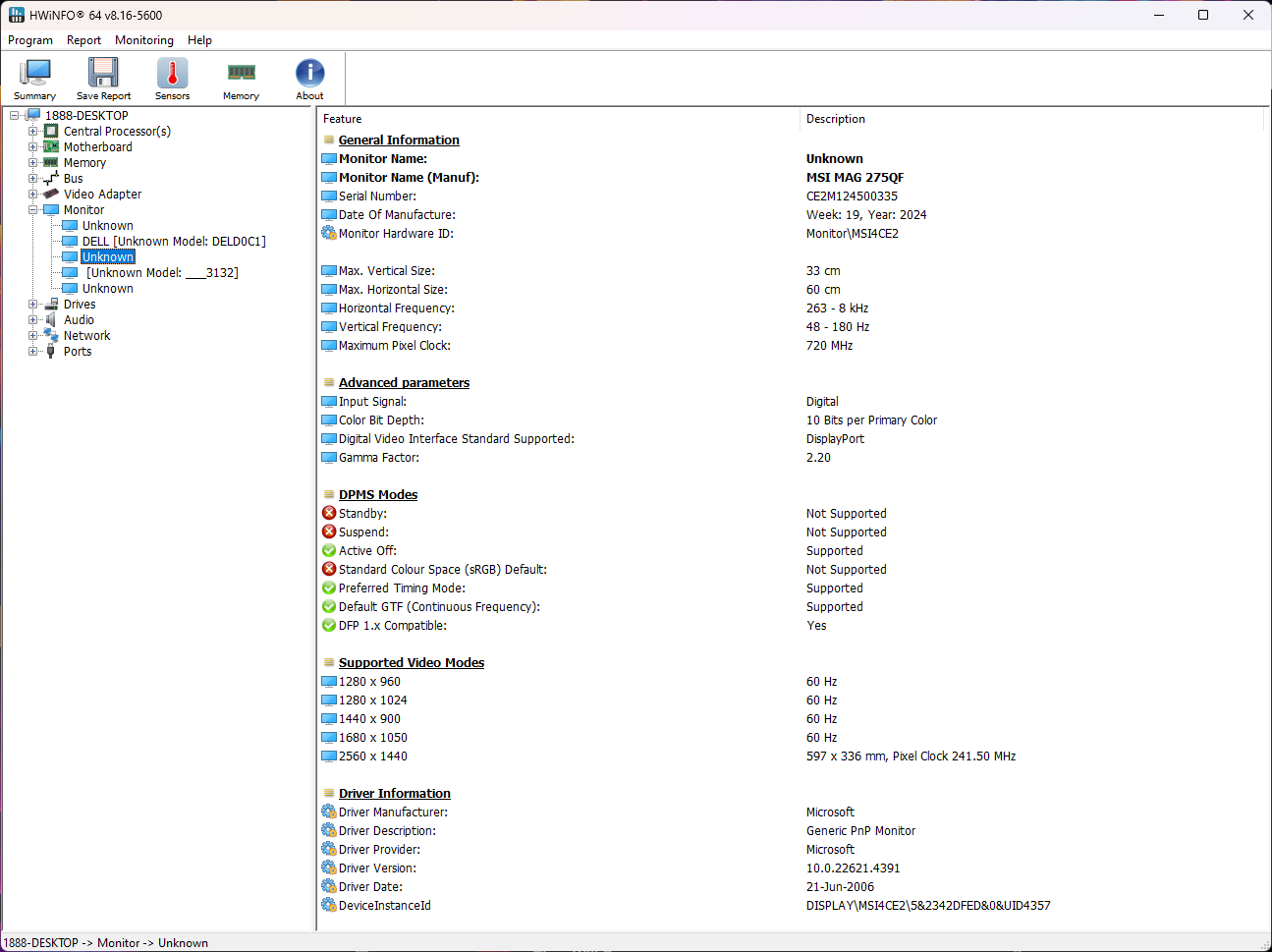Click the Monitor Hardware ID gear icon

pyautogui.click(x=329, y=233)
